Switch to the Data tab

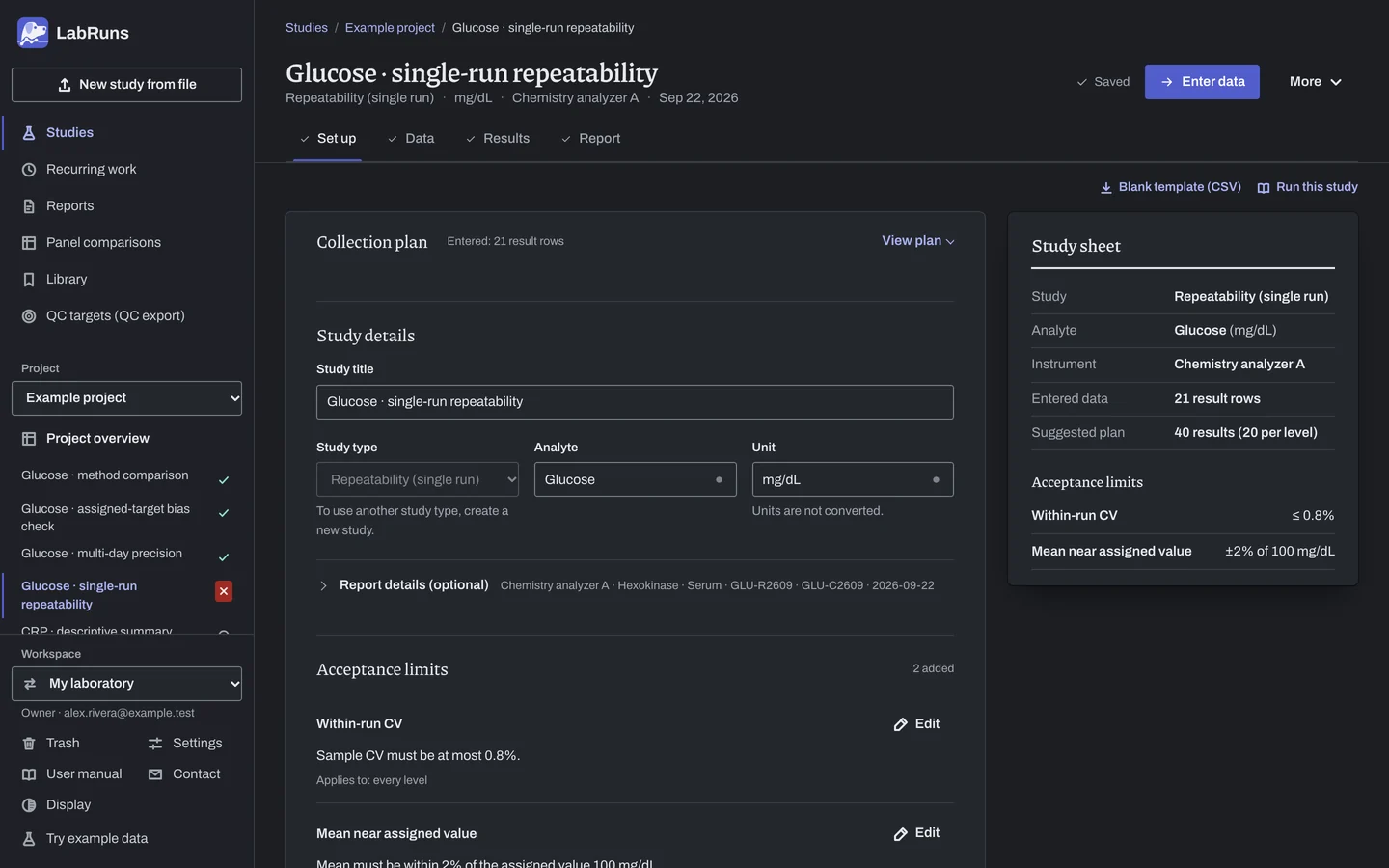tap(411, 139)
